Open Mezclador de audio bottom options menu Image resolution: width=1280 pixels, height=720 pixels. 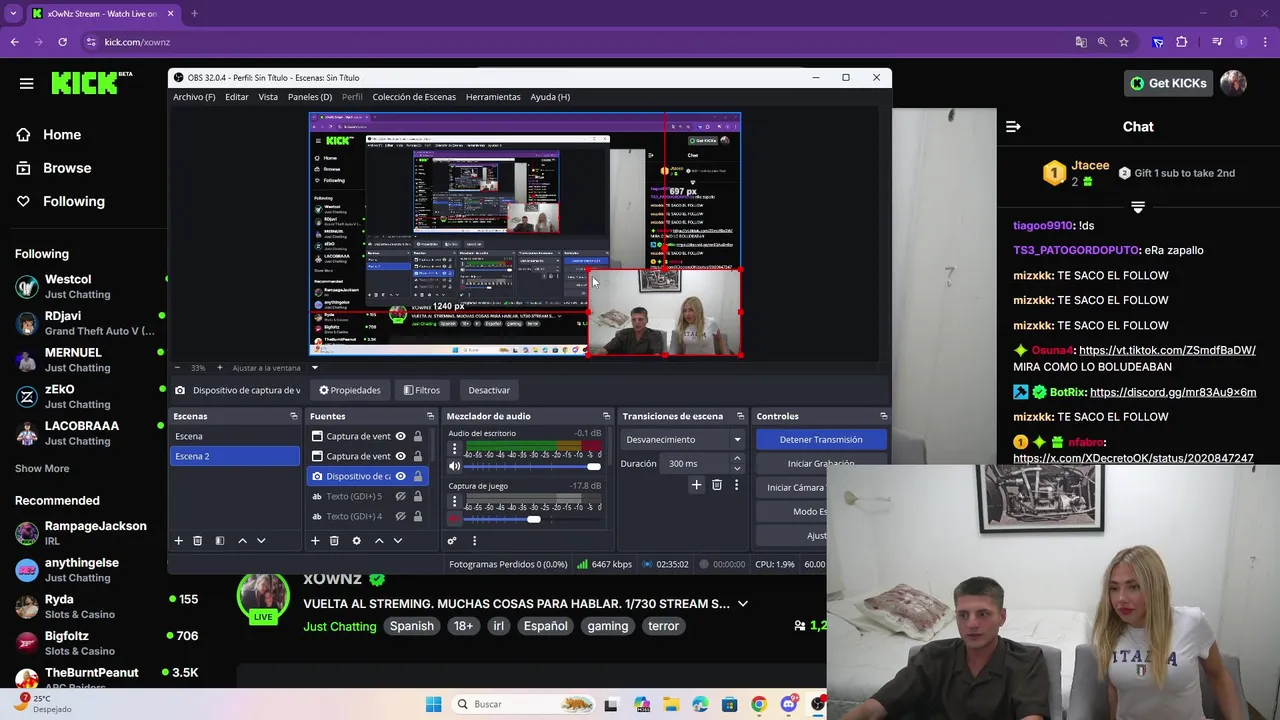click(x=474, y=541)
